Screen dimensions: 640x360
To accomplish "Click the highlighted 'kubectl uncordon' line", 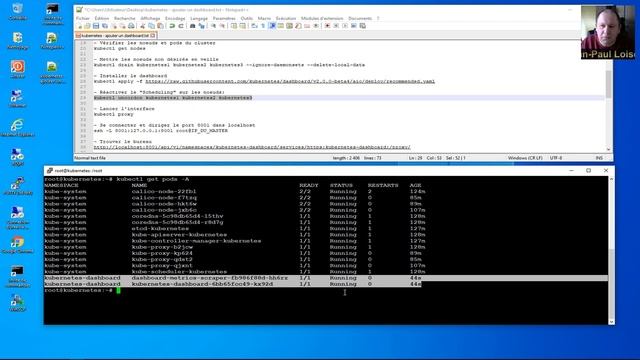I will pos(173,98).
